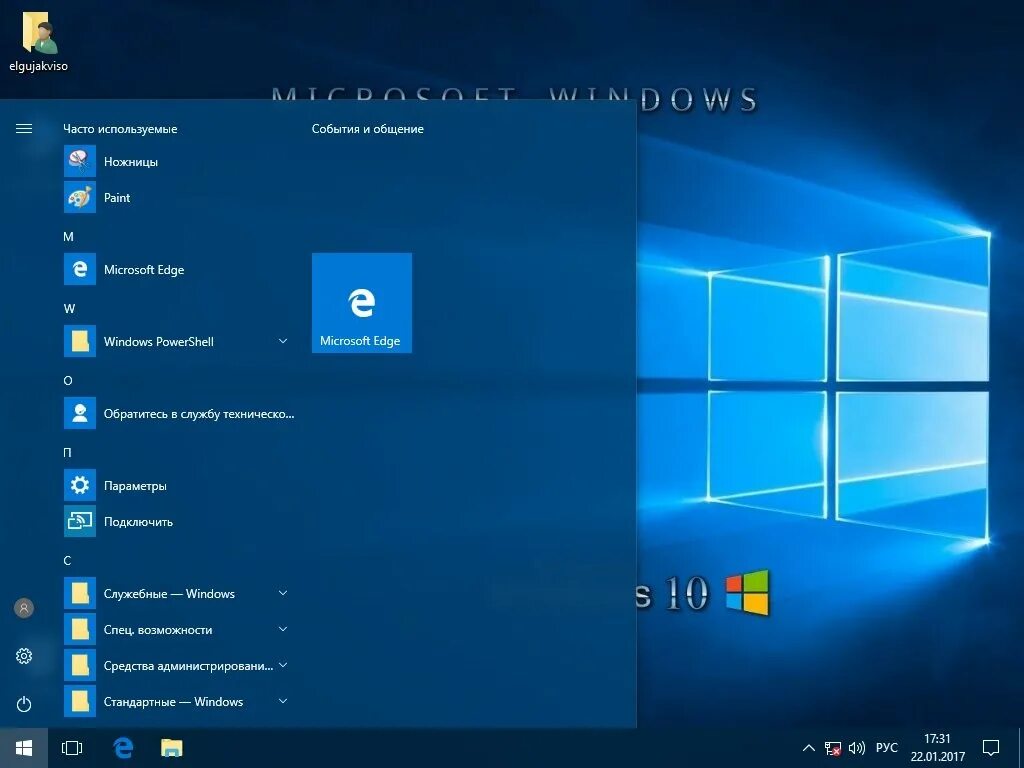Show hidden tray icons arrow

click(808, 748)
